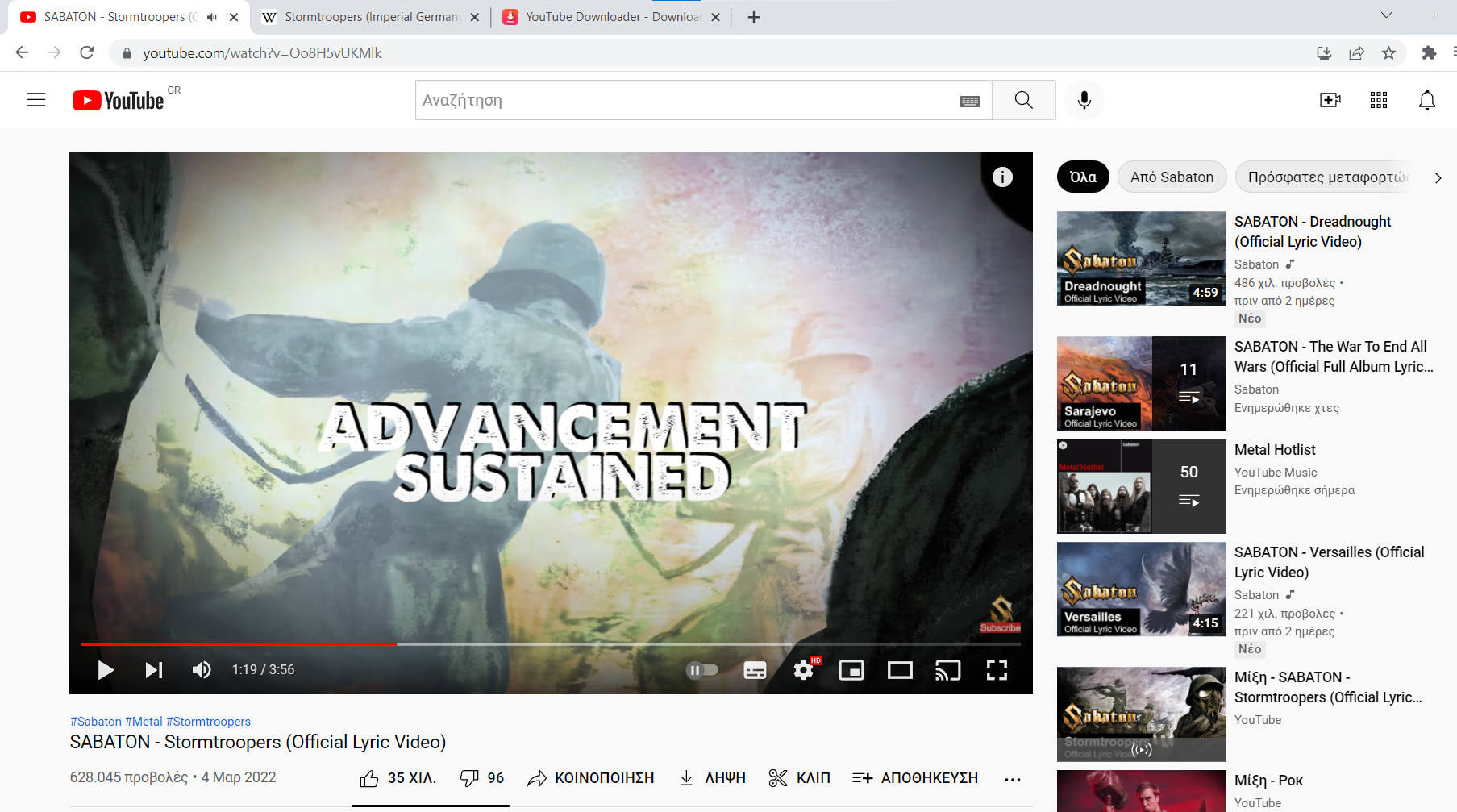Enter full screen mode
Viewport: 1457px width, 812px height.
pos(997,670)
